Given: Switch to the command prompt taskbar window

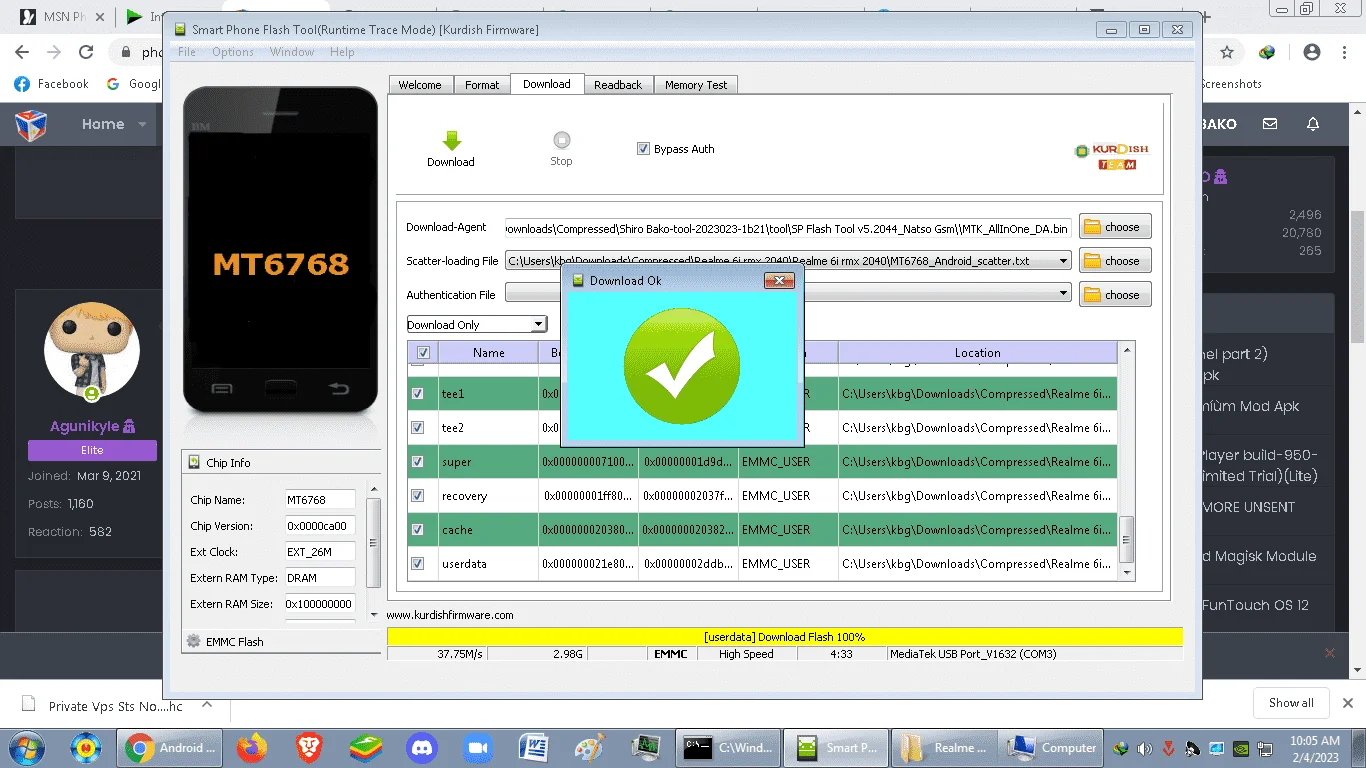Looking at the screenshot, I should coord(727,747).
